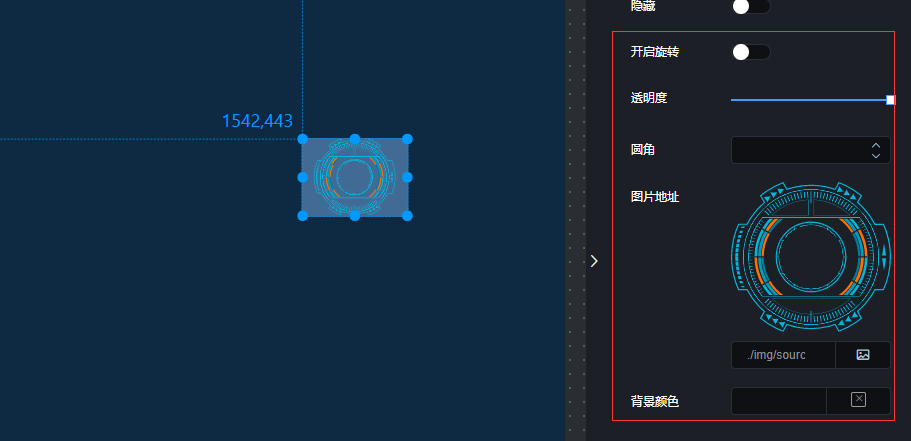Screen dimensions: 911x441
Task: Click the 图片地址 label
Action: coord(655,197)
